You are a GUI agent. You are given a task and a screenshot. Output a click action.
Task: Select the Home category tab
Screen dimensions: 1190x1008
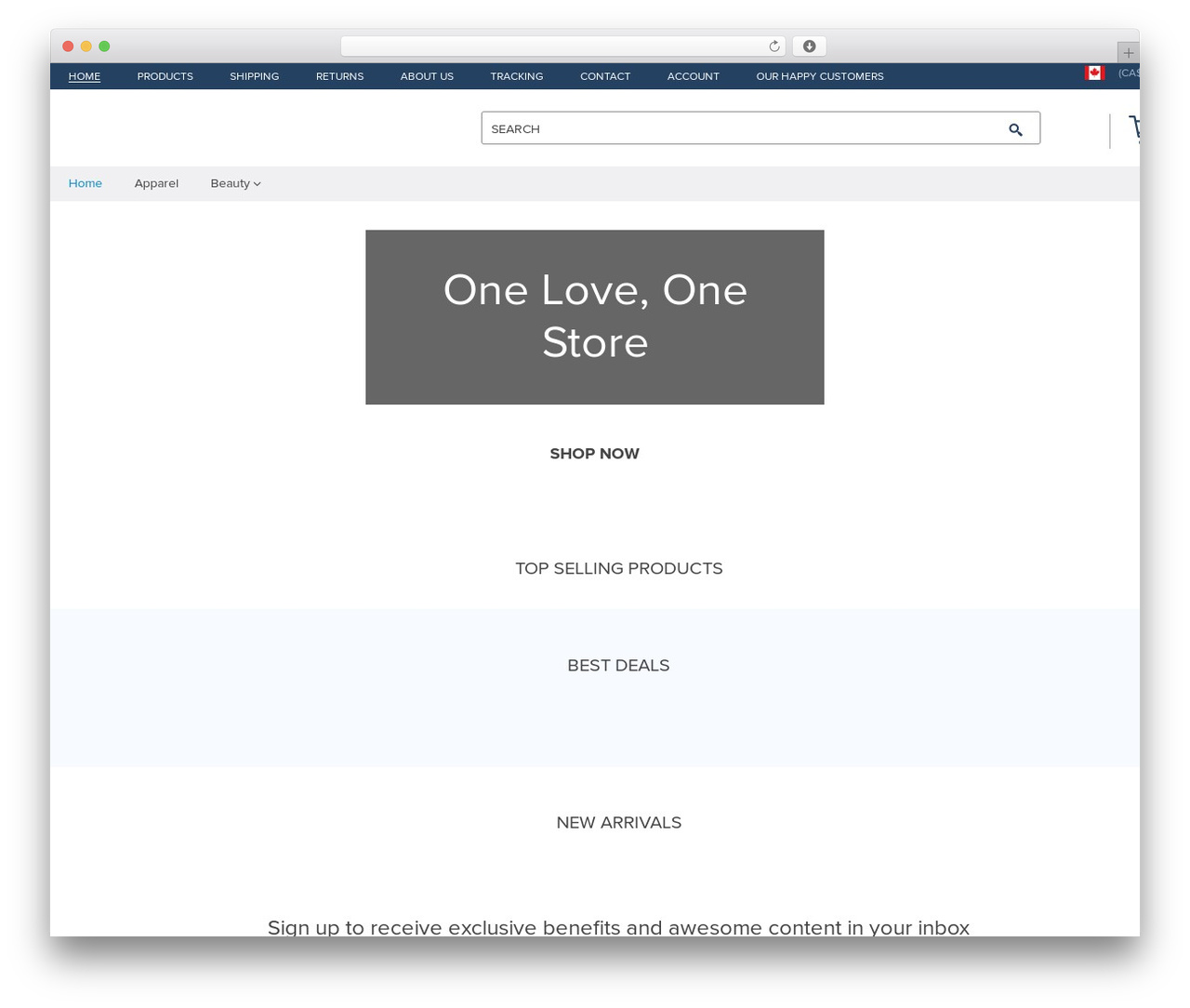click(x=86, y=183)
